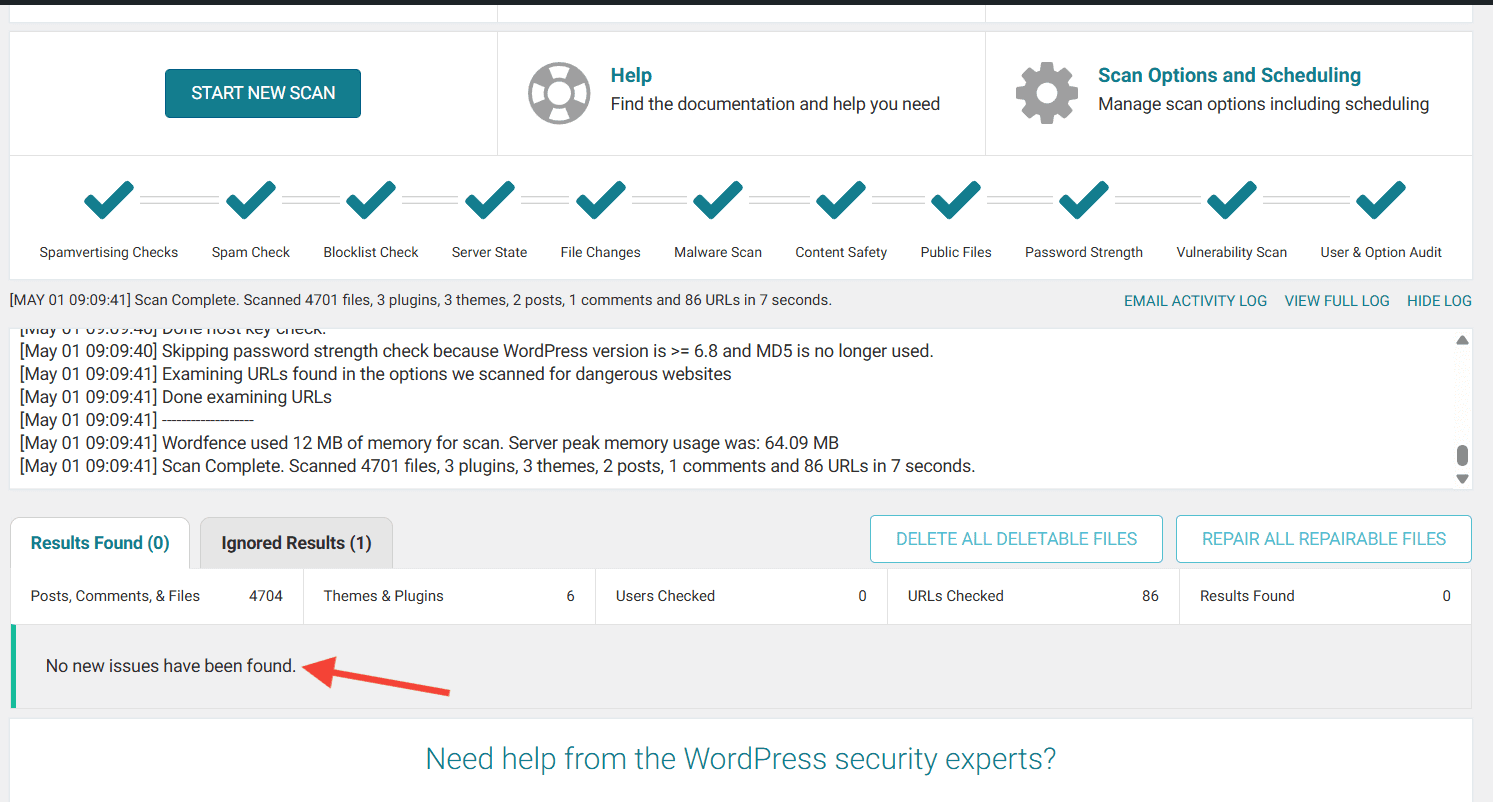Click the Vulnerability Scan checkmark icon
The image size is (1493, 802).
pyautogui.click(x=1232, y=200)
